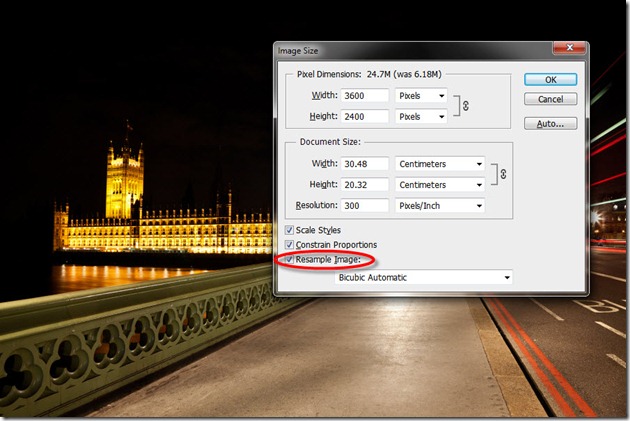Open the Pixel Dimensions Width units dropdown

coord(421,96)
